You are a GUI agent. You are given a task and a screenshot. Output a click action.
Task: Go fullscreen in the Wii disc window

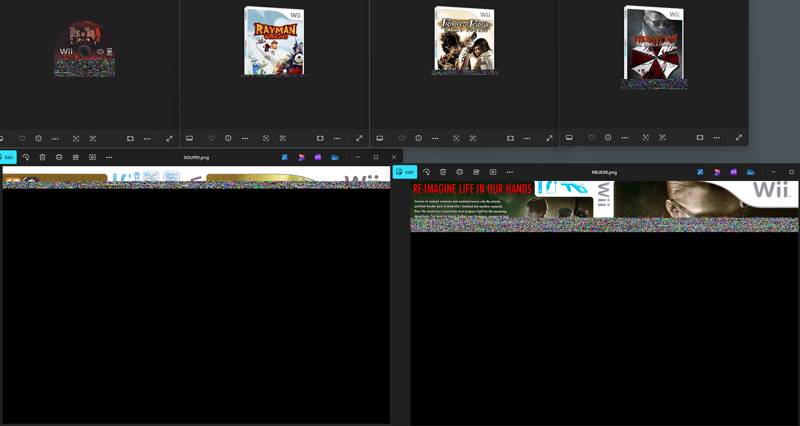pyautogui.click(x=169, y=138)
